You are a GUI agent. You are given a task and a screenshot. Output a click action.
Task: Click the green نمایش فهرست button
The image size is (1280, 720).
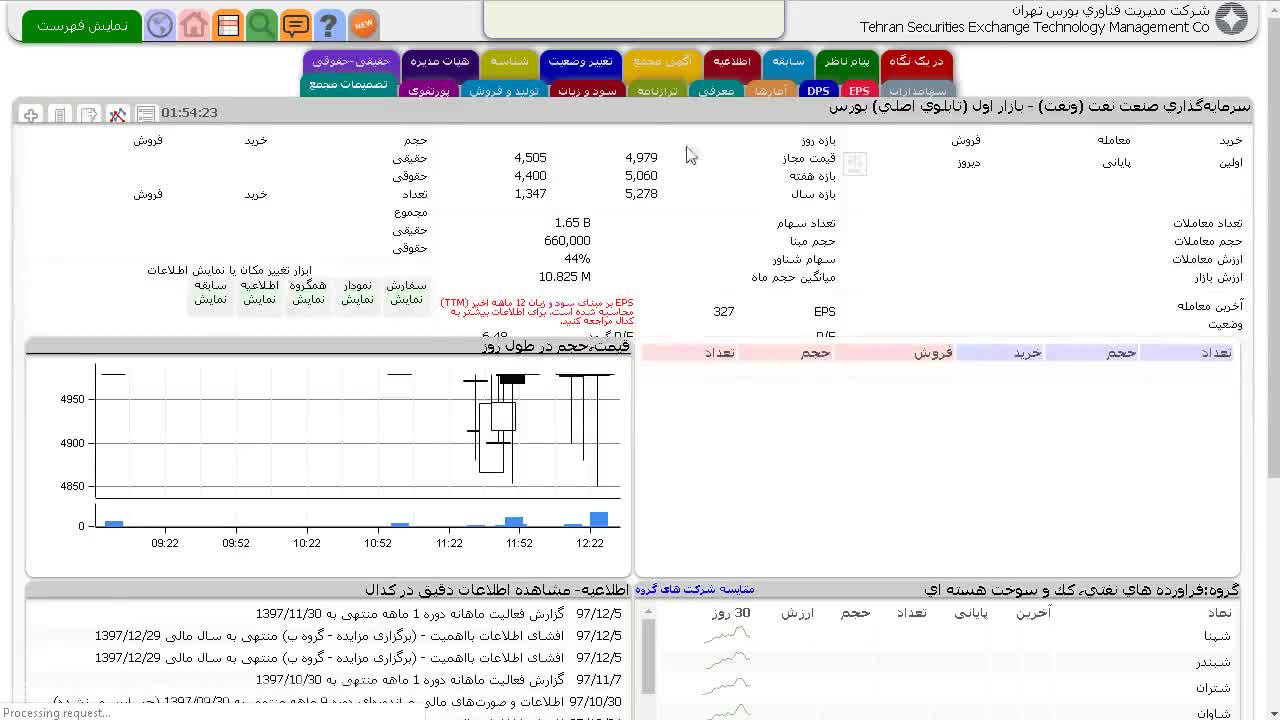(82, 25)
